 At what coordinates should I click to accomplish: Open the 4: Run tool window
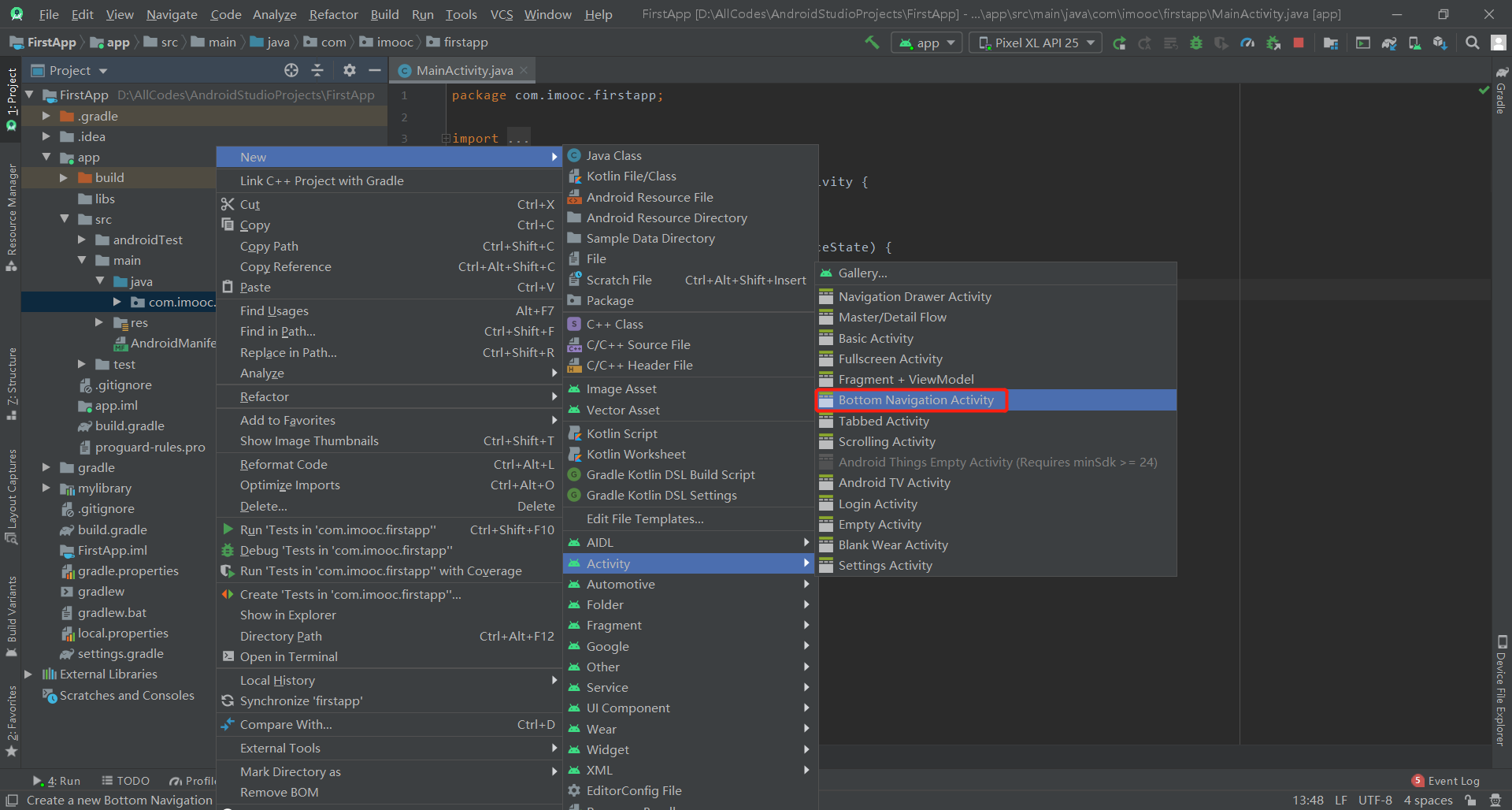(57, 781)
